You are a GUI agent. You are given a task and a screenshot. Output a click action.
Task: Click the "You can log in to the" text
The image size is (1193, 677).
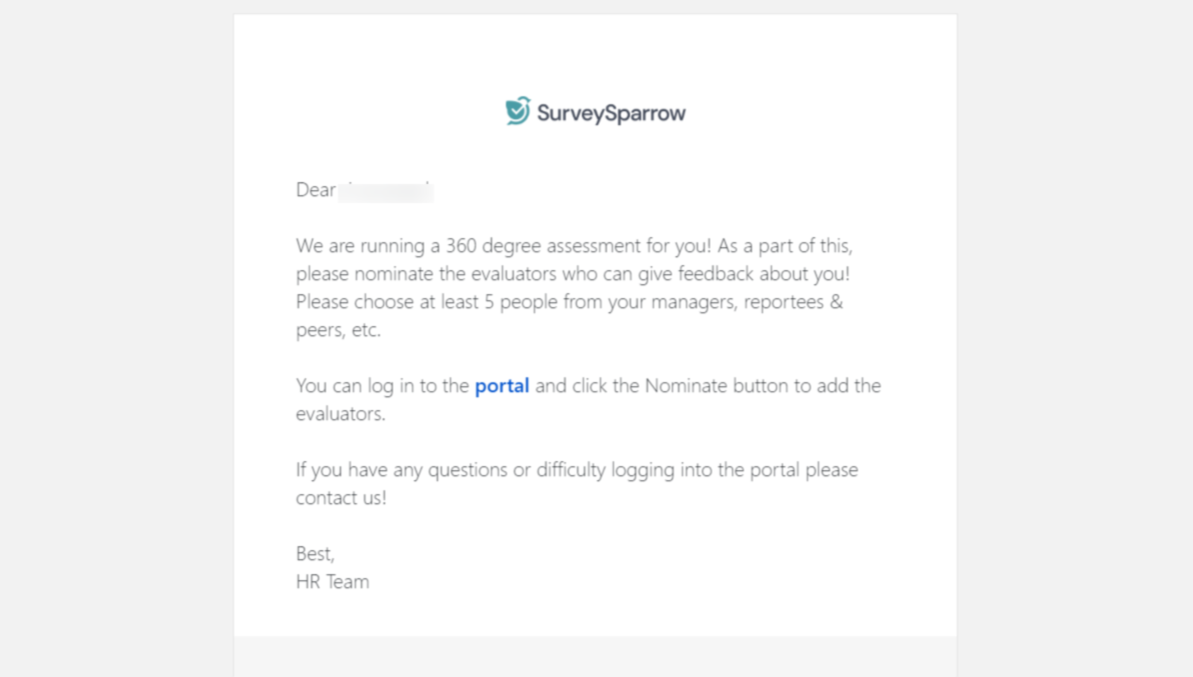pos(382,386)
